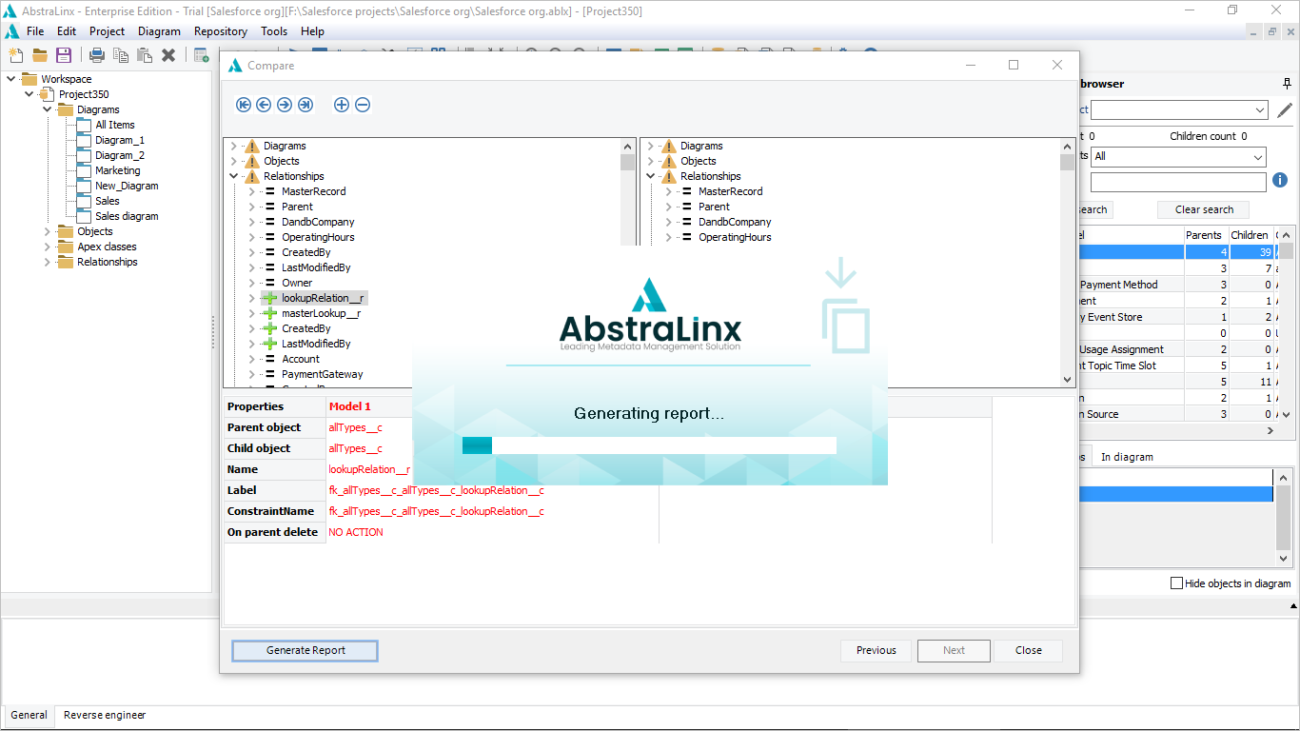Click the blue info icon beside the search field
Image resolution: width=1300 pixels, height=731 pixels.
[1282, 180]
